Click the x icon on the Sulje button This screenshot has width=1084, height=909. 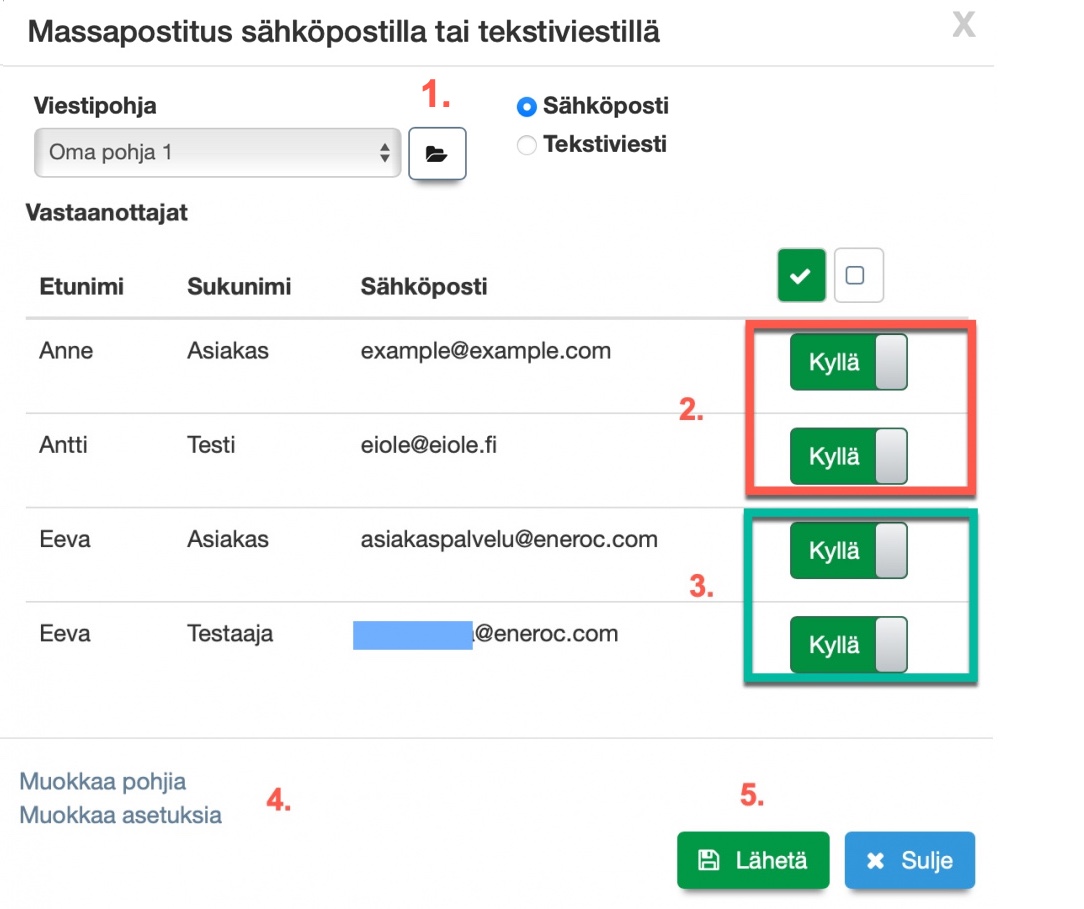click(x=876, y=861)
